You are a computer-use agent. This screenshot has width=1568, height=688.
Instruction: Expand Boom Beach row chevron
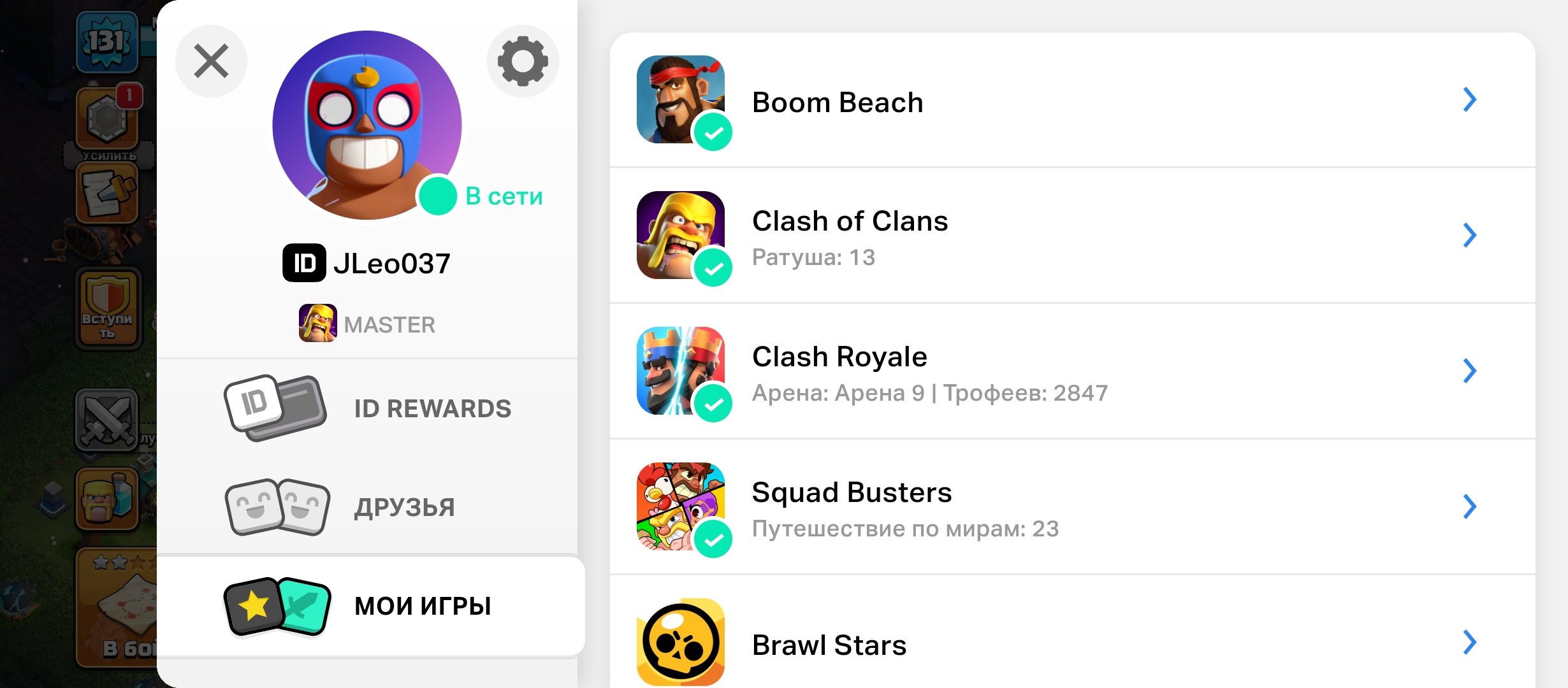(x=1470, y=99)
